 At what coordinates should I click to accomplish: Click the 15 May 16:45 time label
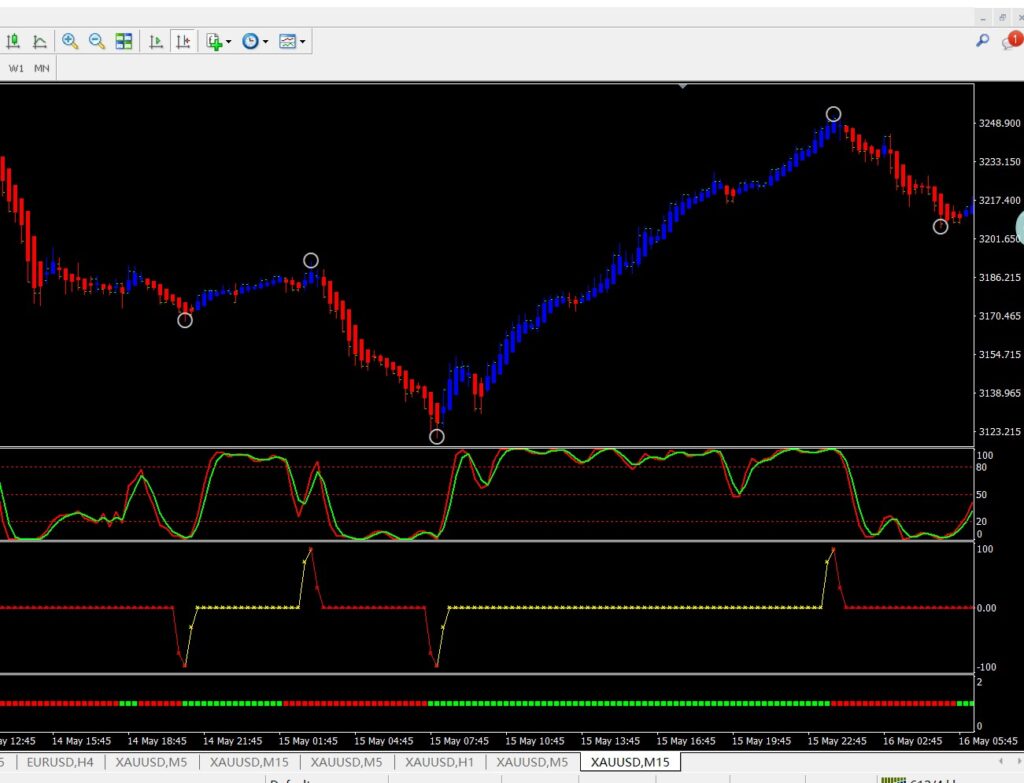[686, 741]
